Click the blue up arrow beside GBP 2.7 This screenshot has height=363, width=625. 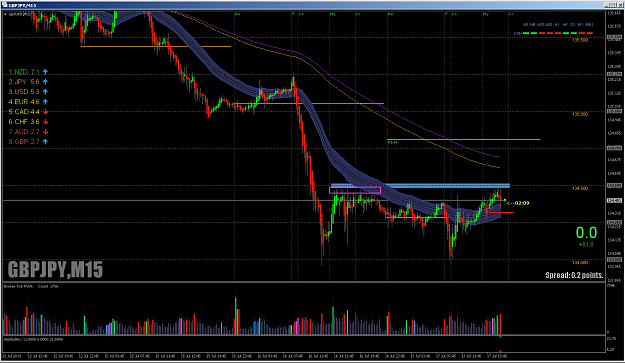[x=45, y=142]
